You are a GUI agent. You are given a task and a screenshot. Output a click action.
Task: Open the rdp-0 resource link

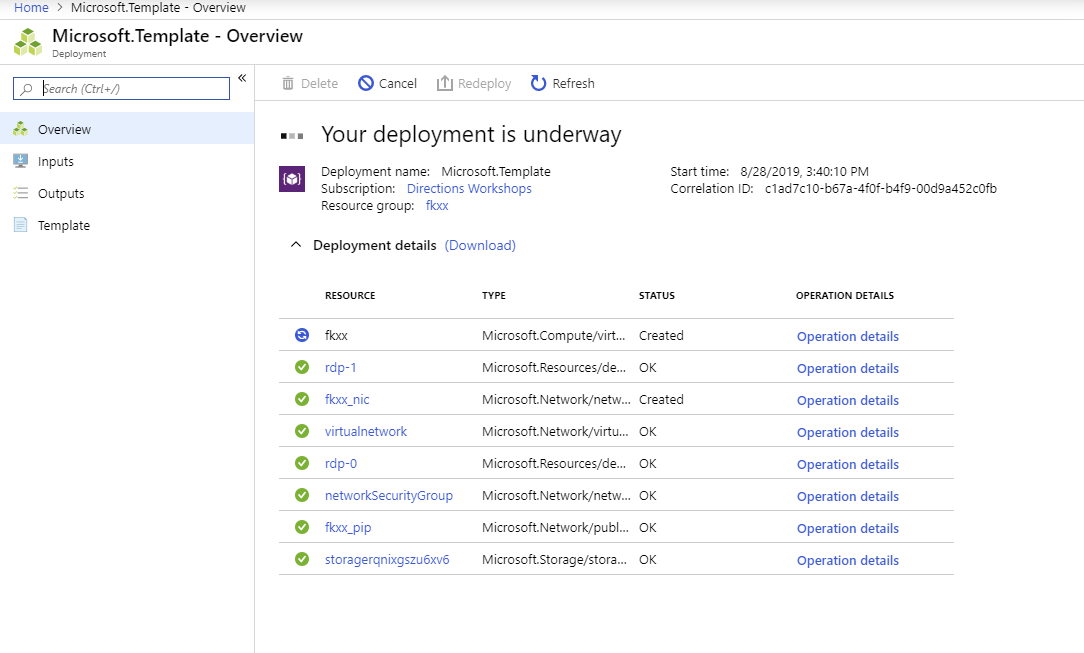pos(341,464)
